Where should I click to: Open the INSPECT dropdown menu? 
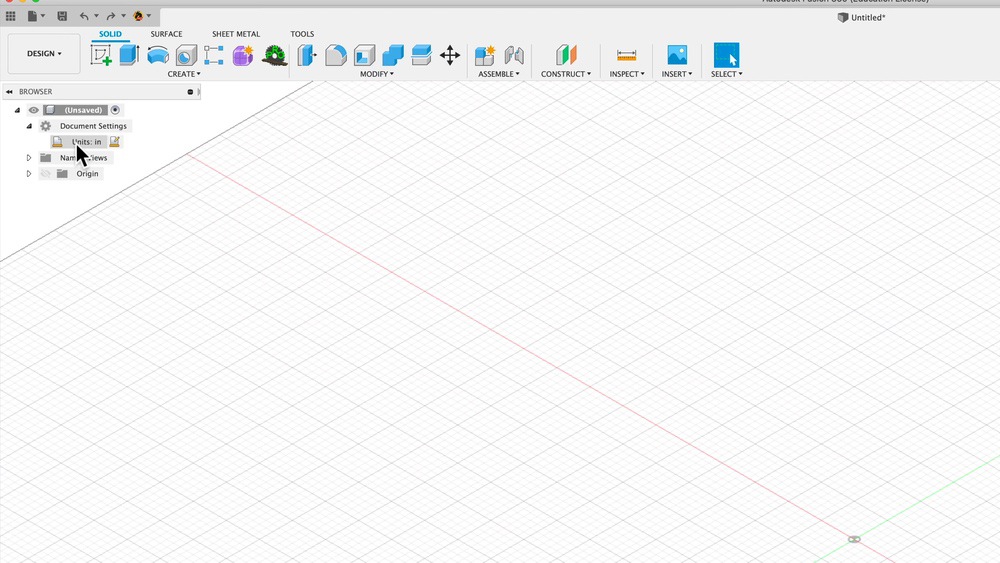pyautogui.click(x=626, y=74)
